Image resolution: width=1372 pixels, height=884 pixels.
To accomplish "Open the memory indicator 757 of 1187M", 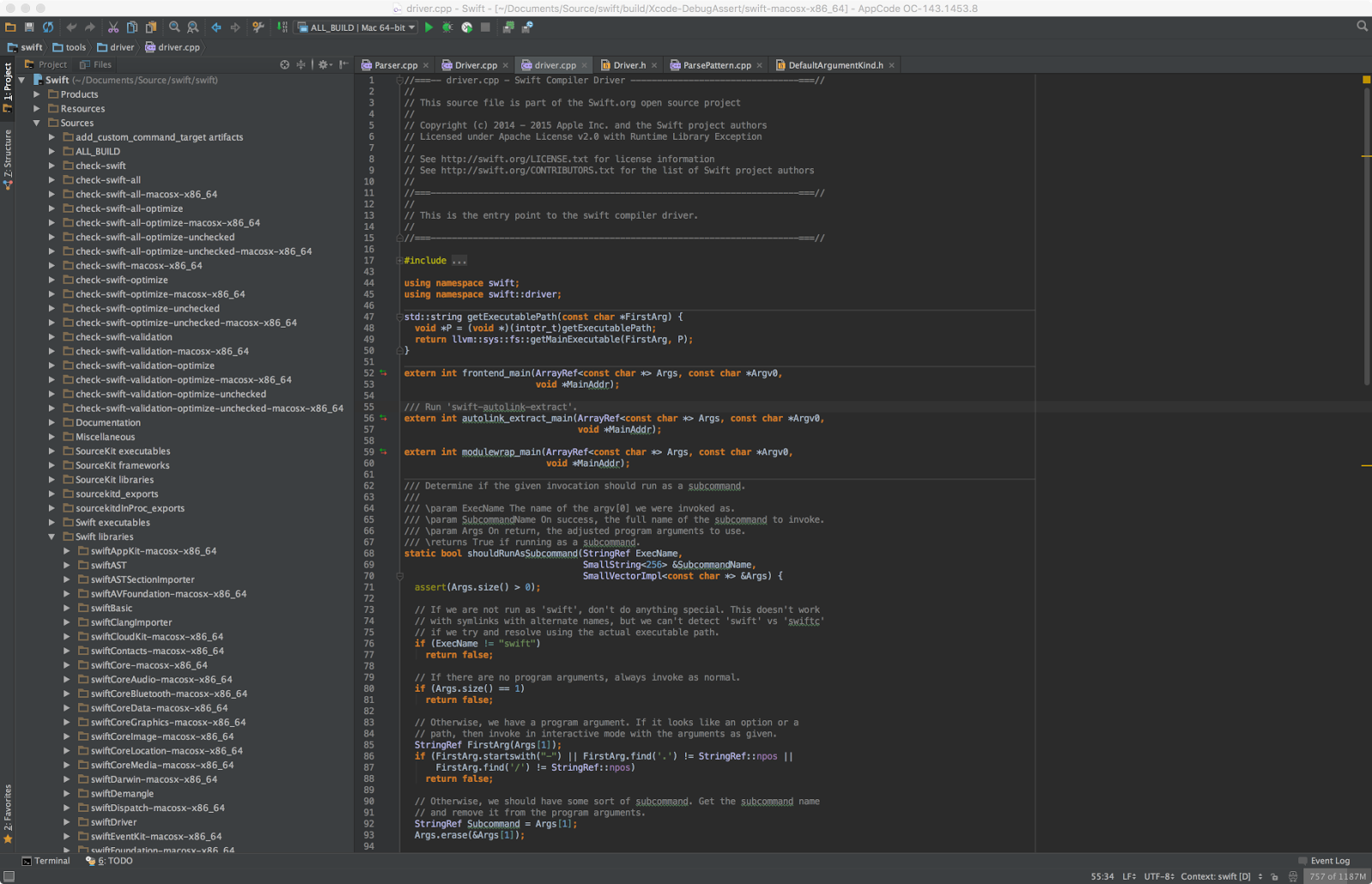I will [1337, 876].
